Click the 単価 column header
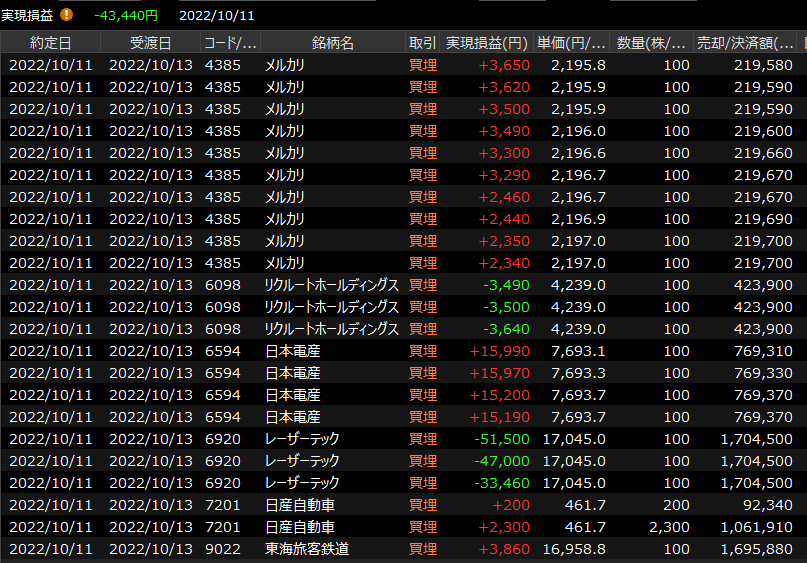 571,43
